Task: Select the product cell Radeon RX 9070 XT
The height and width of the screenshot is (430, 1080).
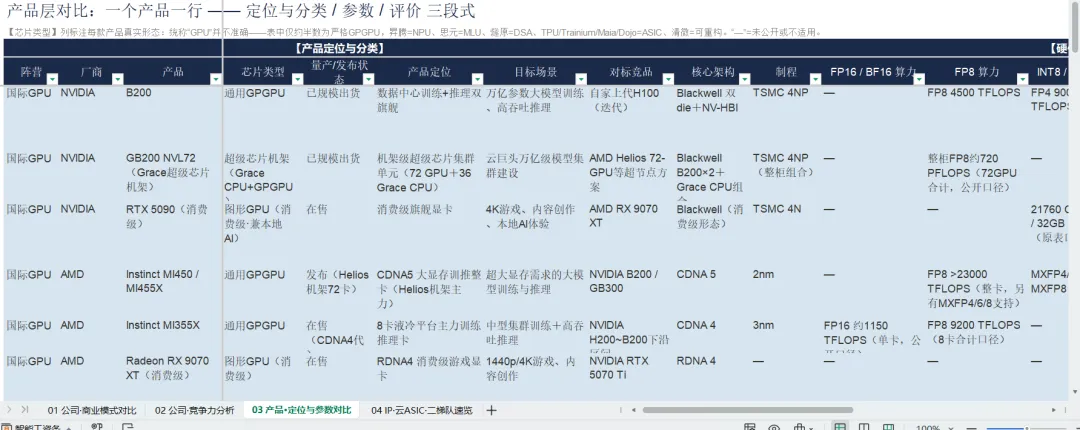Action: click(x=167, y=368)
